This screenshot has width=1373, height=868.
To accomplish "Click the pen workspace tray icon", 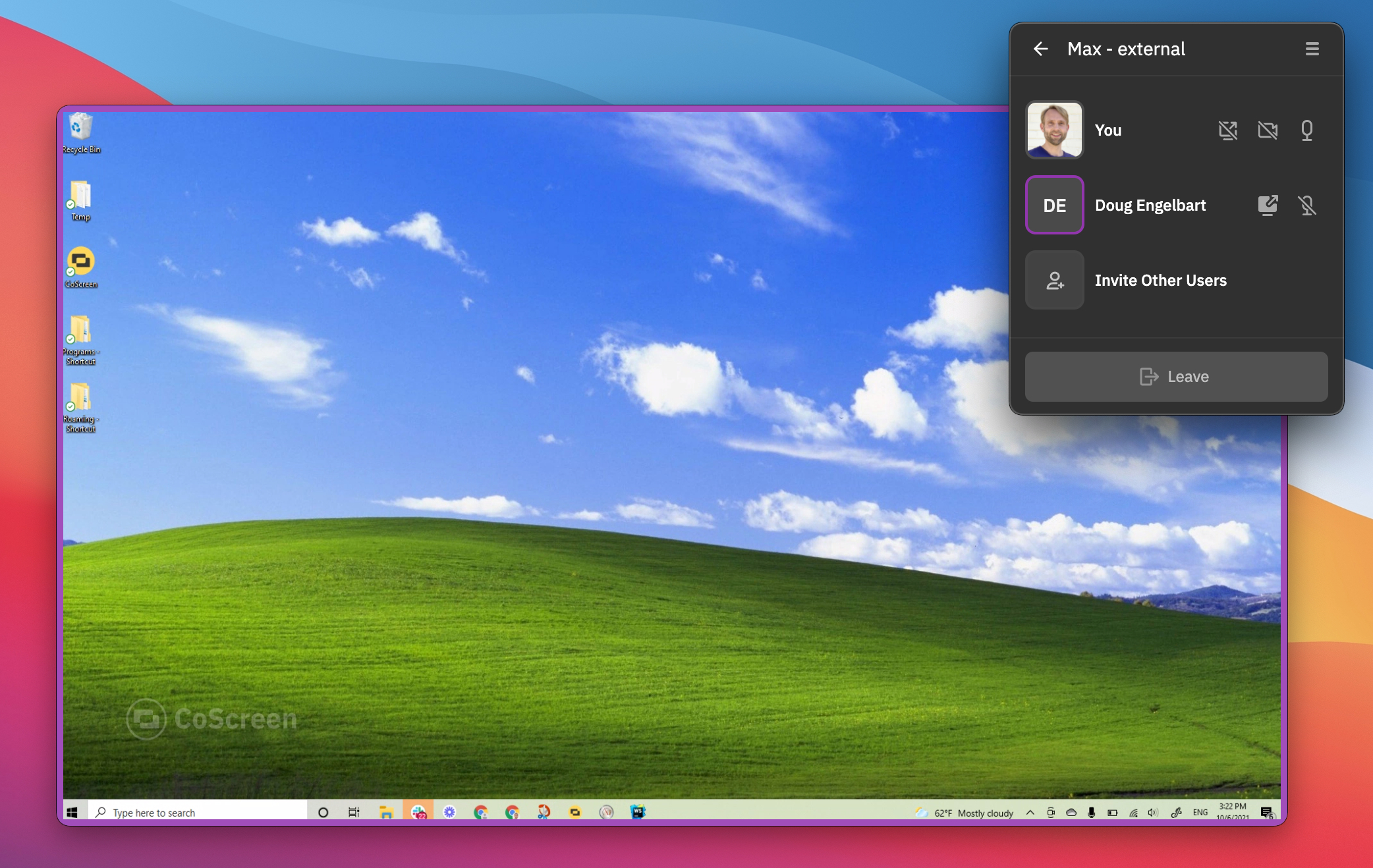I will pos(1176,813).
